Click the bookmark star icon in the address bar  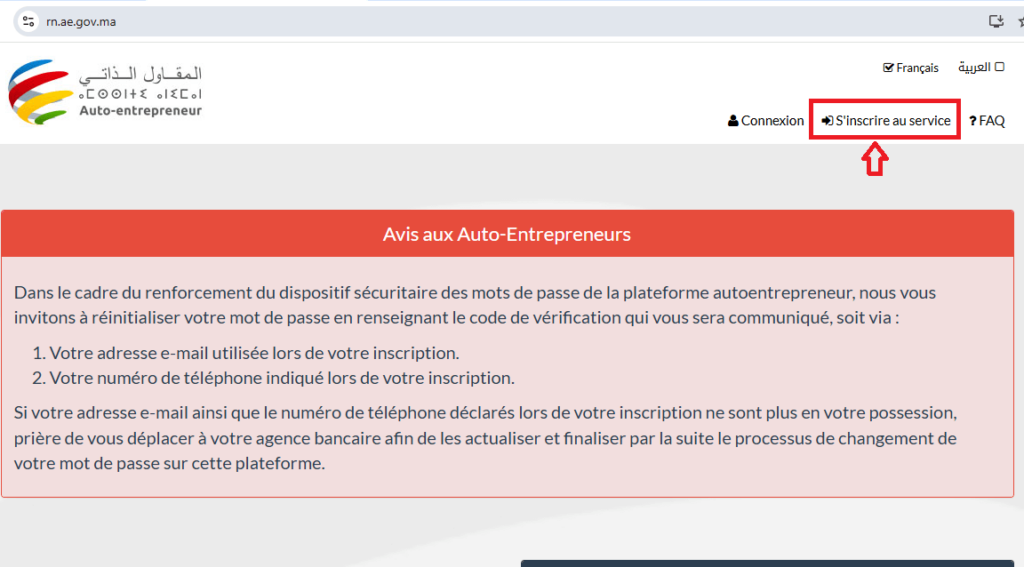(x=1021, y=22)
